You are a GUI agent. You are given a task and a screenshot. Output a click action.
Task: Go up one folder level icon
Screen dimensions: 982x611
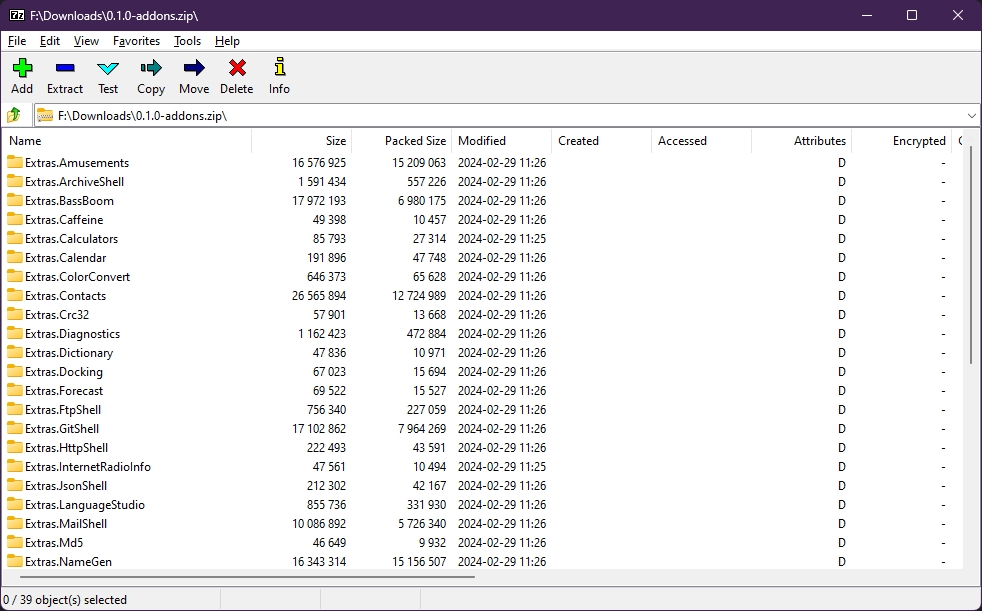click(14, 115)
